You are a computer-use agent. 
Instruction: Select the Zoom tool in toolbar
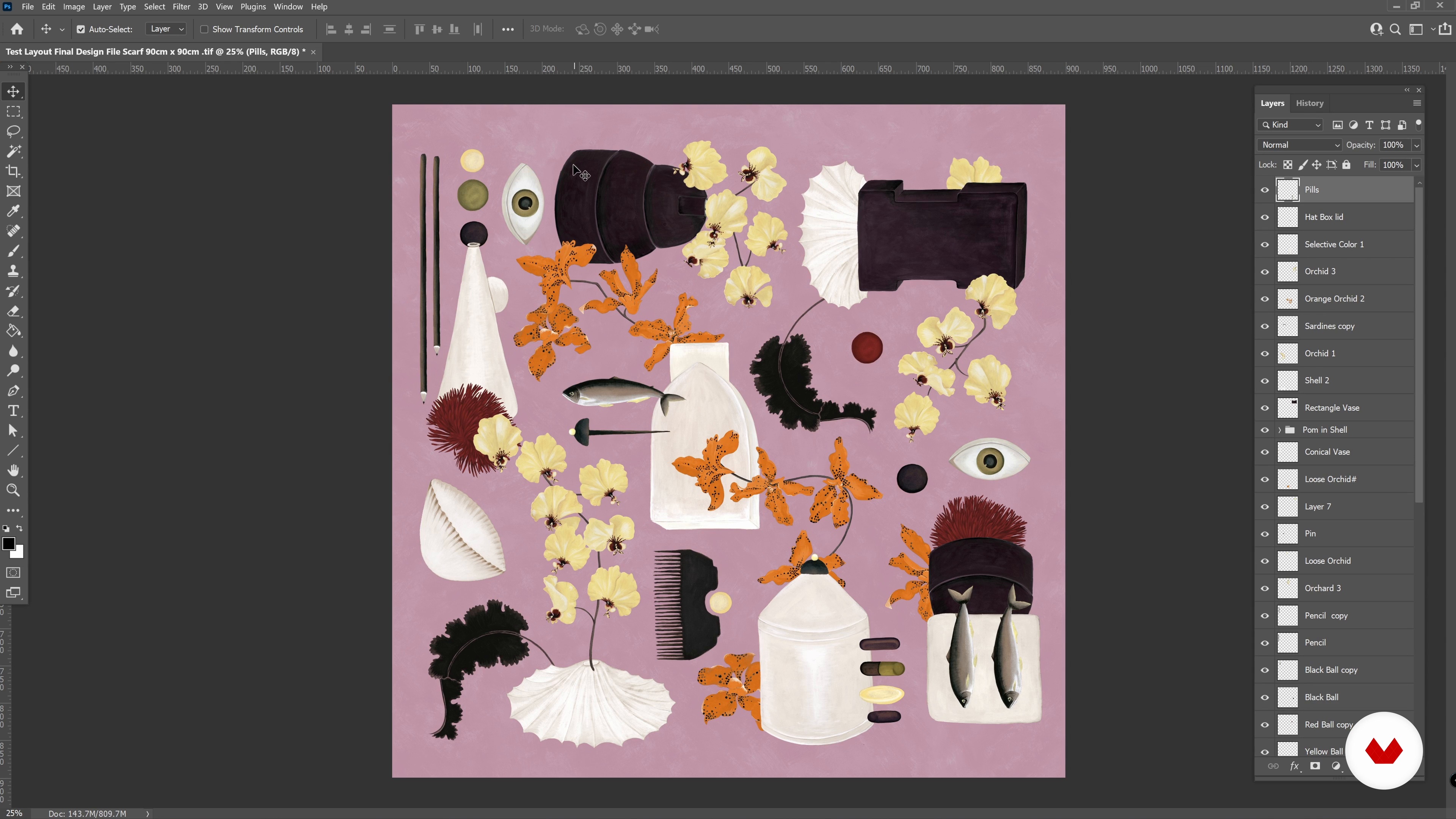tap(13, 491)
